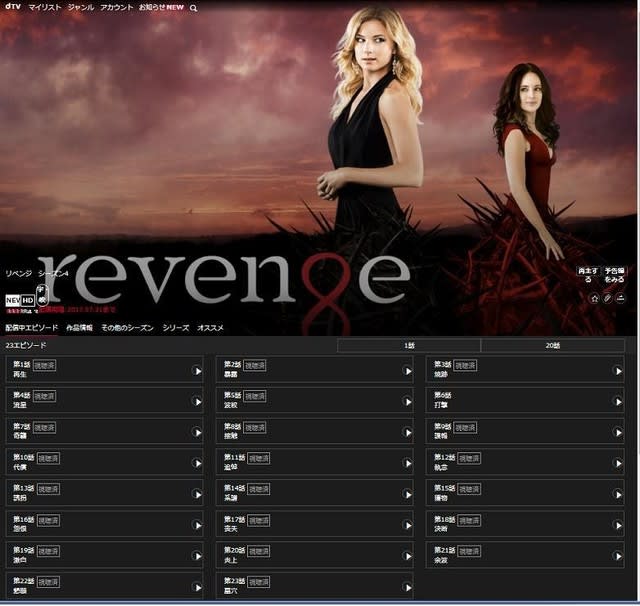Switch to the その他のシーズン tab
Screen dimensions: 640x606
pyautogui.click(x=127, y=328)
